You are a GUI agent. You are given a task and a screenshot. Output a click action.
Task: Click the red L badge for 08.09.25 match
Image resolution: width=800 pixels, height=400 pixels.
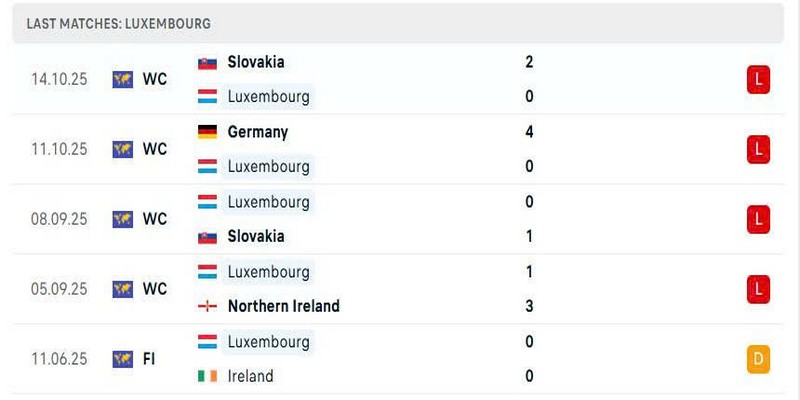[x=758, y=219]
